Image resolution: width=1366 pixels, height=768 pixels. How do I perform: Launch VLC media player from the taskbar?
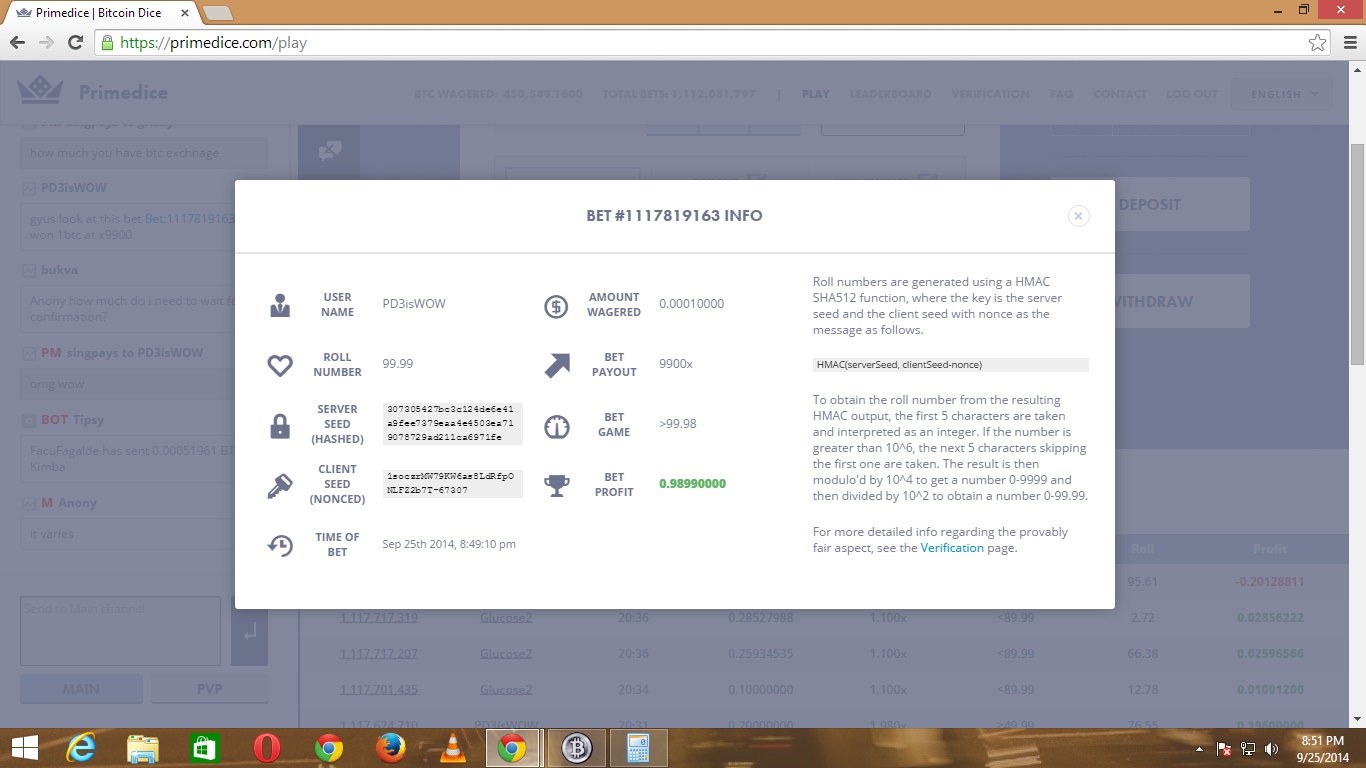pyautogui.click(x=453, y=748)
